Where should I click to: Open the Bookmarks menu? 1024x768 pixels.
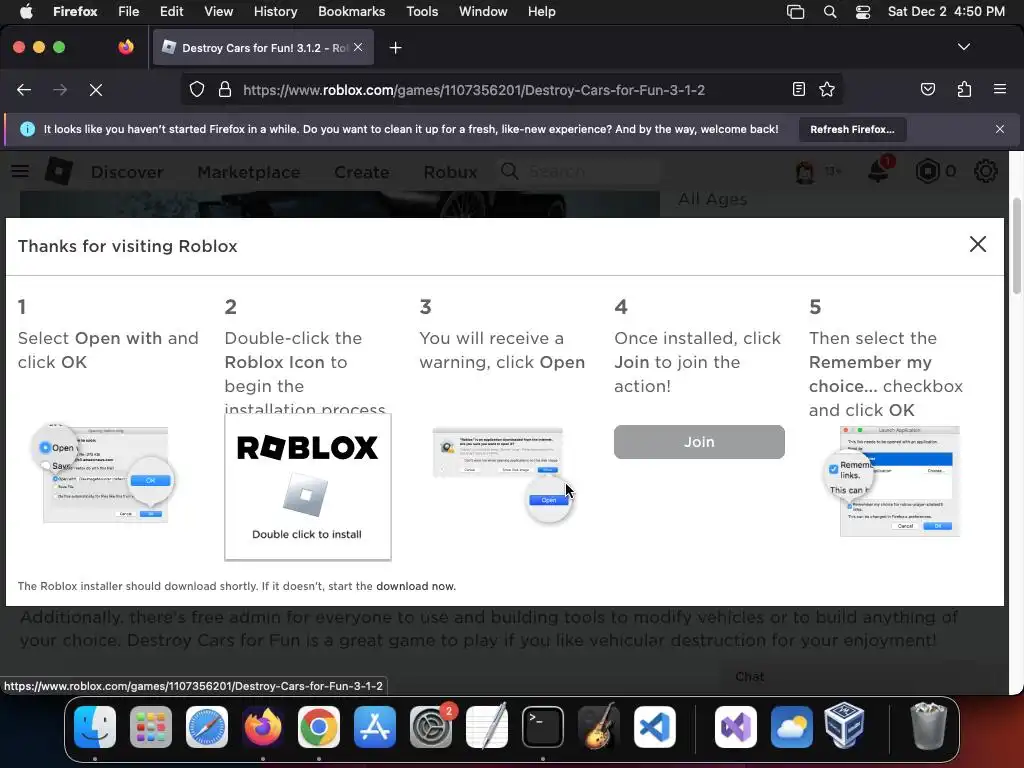point(351,11)
